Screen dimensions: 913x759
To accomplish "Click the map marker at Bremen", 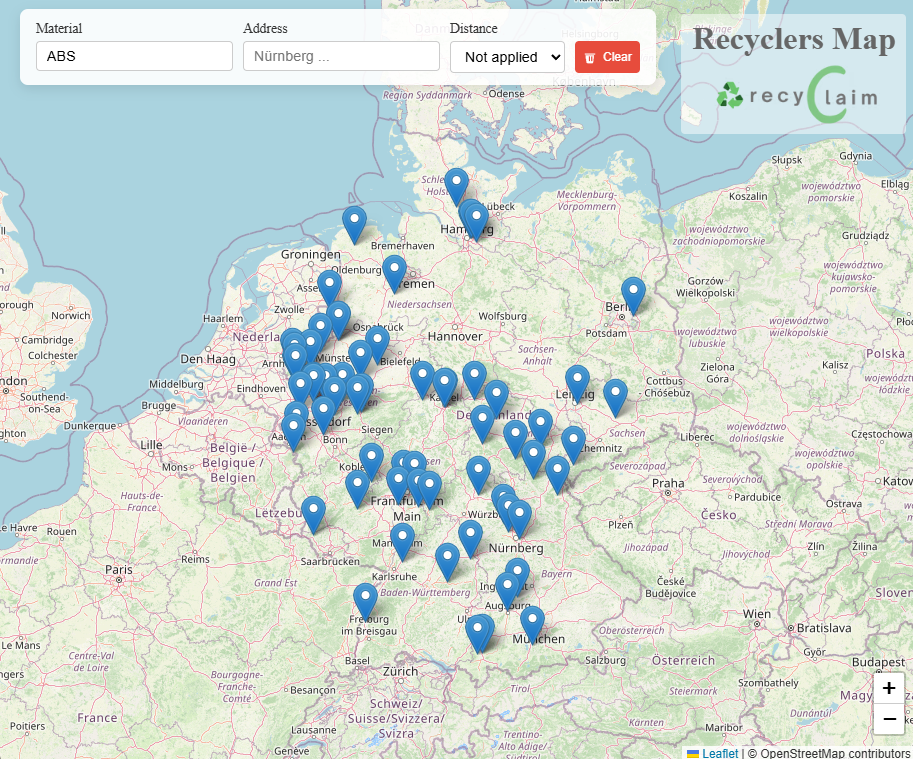I will tap(394, 274).
